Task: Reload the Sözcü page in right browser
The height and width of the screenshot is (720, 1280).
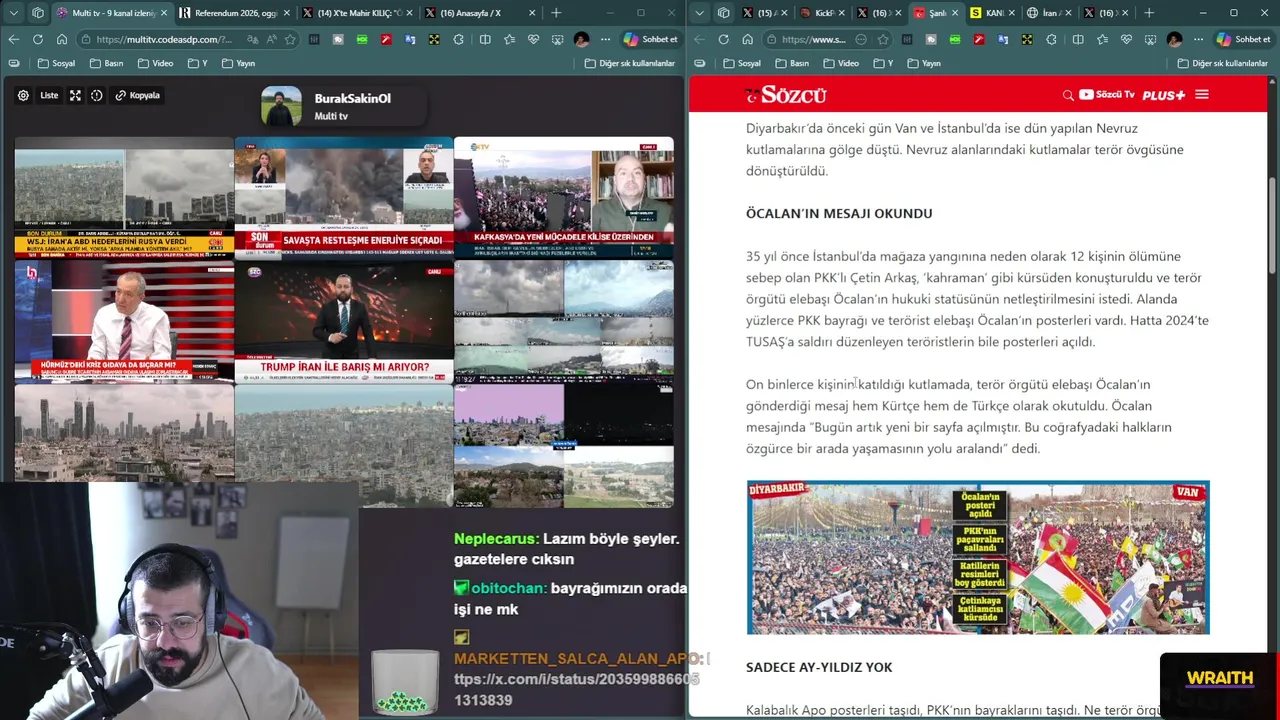Action: [x=723, y=39]
